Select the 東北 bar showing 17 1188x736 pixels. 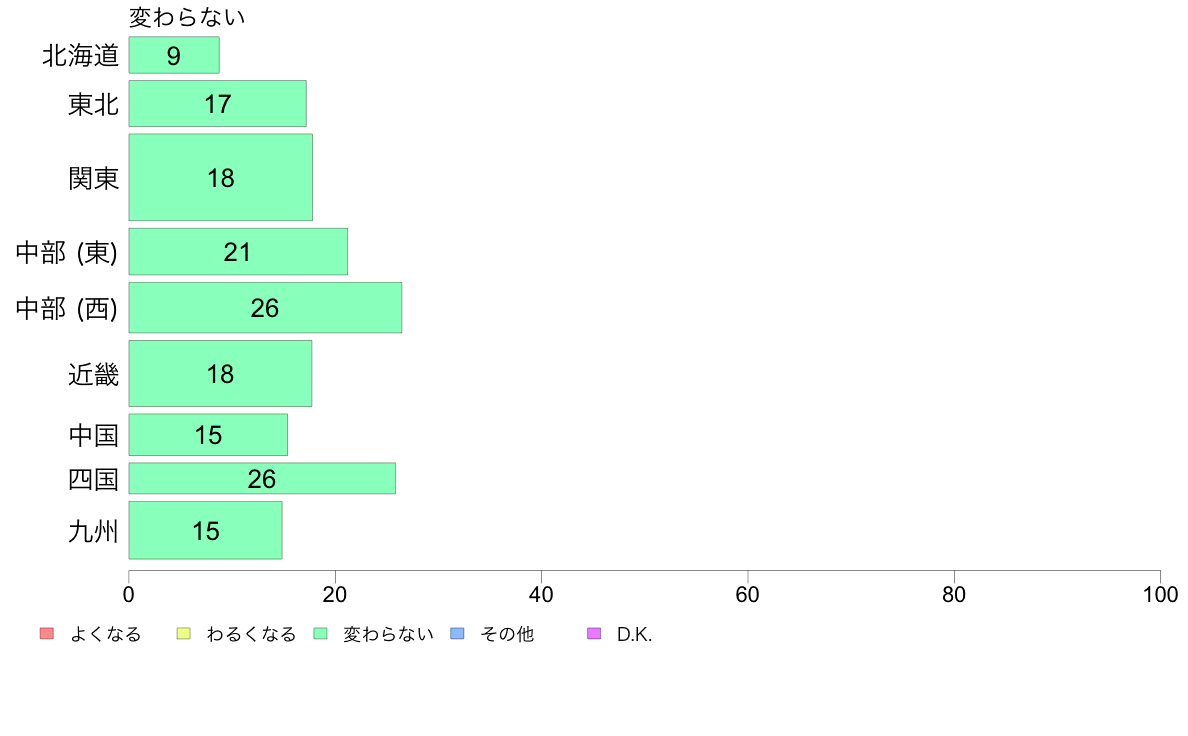coord(217,103)
